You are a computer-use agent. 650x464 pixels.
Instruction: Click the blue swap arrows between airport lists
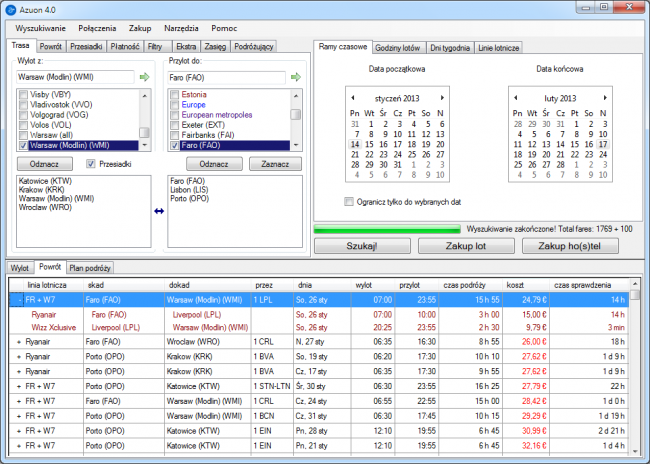(157, 210)
